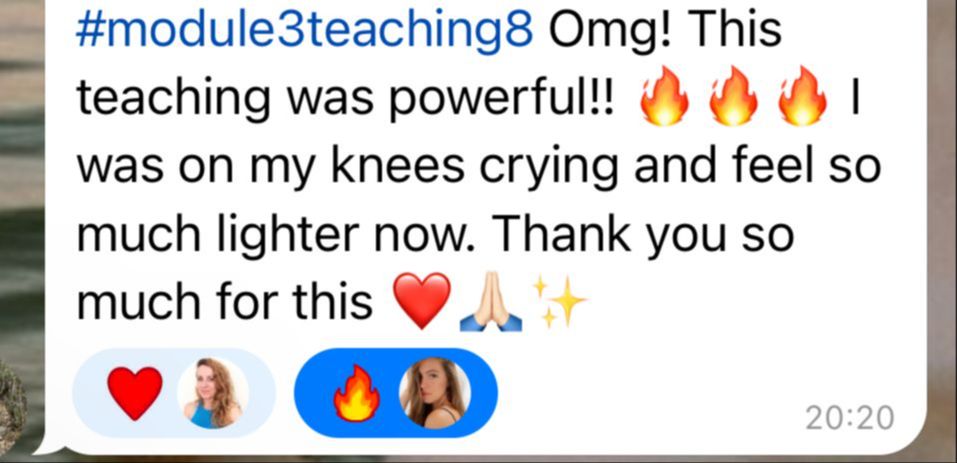Tap the red heart icon in reaction

(x=135, y=393)
